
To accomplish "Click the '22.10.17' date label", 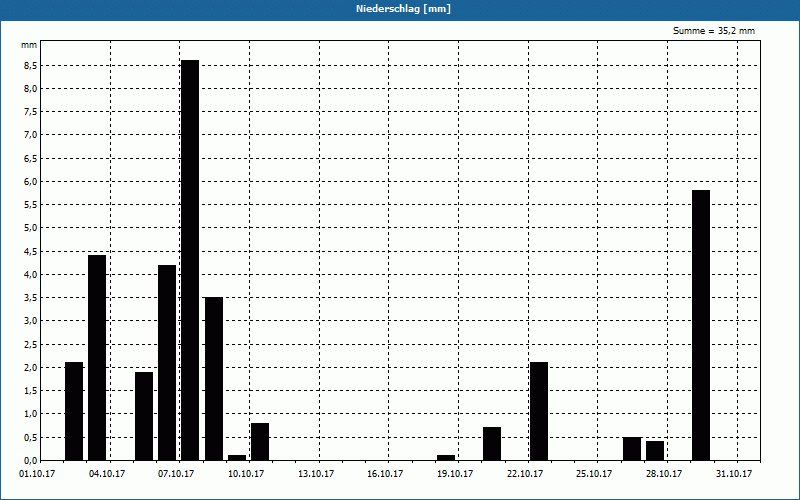I will coord(525,474).
